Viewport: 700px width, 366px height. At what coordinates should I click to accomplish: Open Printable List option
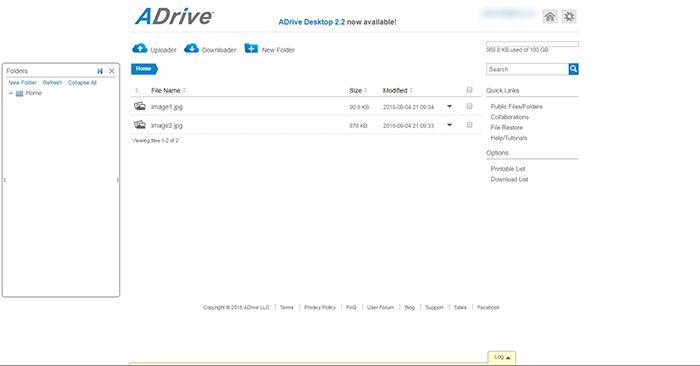[x=508, y=169]
